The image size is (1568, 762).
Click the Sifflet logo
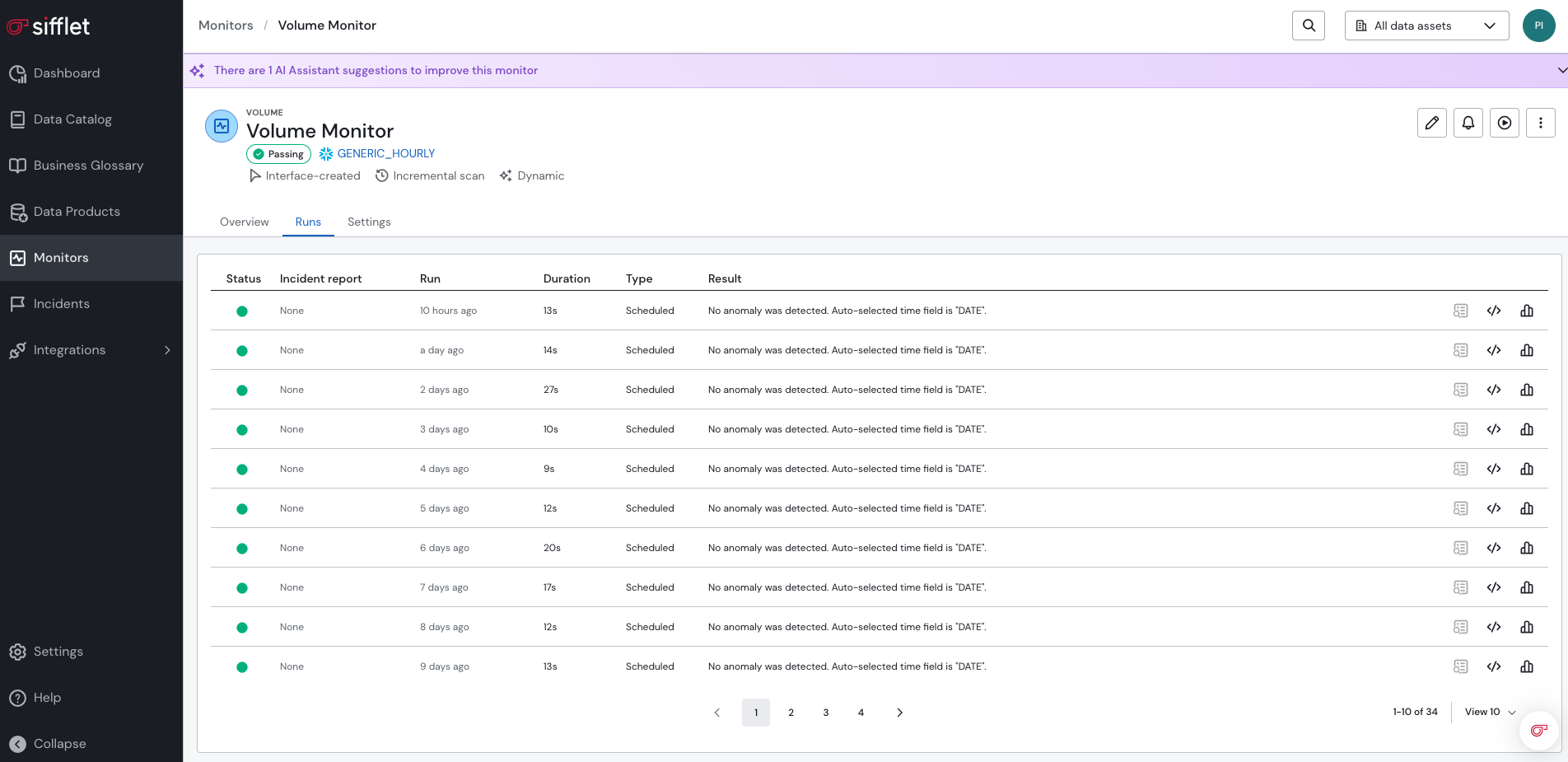coord(48,26)
